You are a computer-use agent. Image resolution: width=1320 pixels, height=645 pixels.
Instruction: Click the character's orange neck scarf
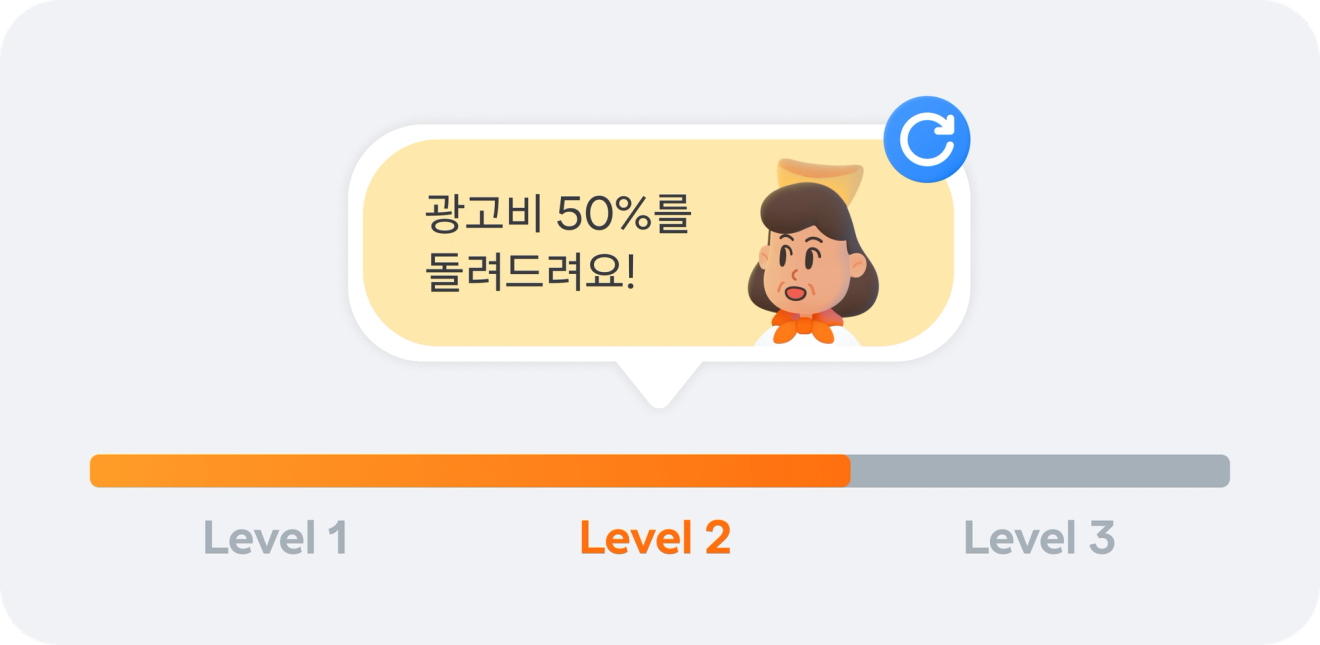pyautogui.click(x=808, y=326)
